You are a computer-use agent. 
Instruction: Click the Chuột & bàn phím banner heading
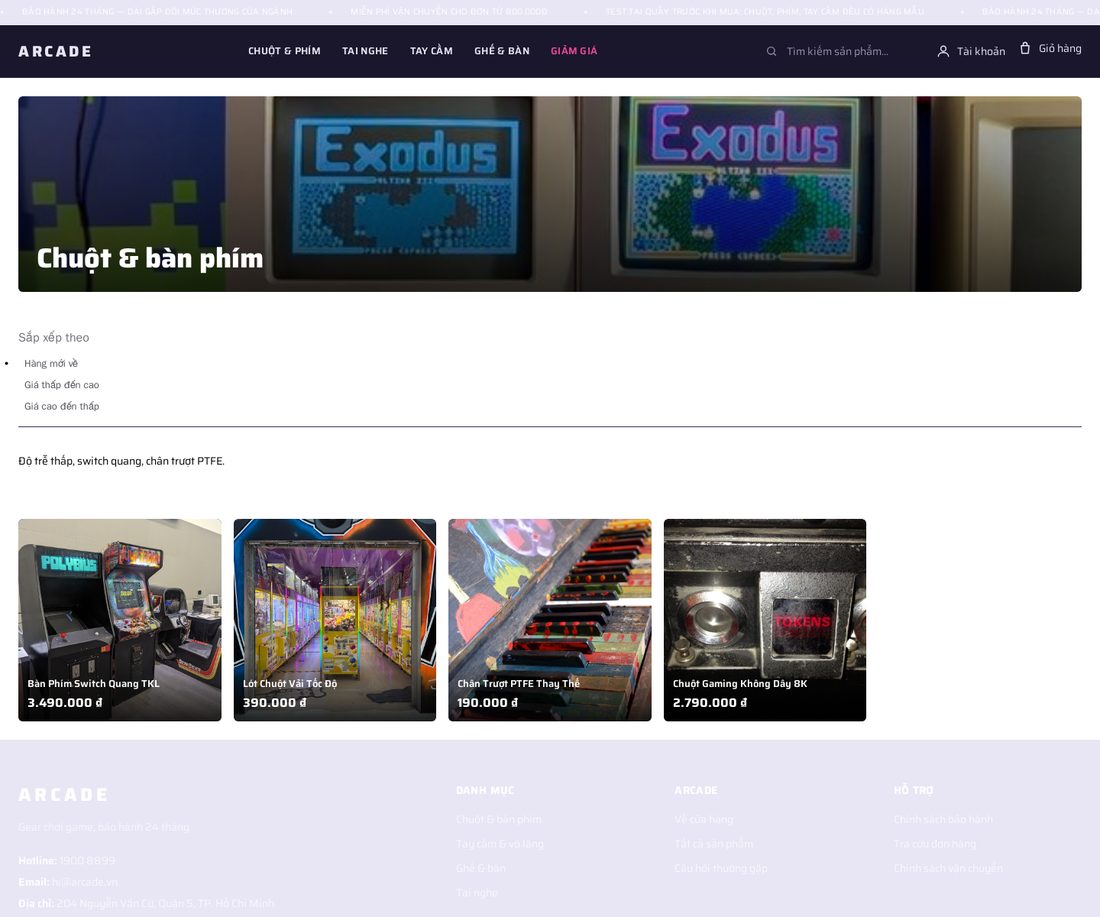click(x=150, y=258)
